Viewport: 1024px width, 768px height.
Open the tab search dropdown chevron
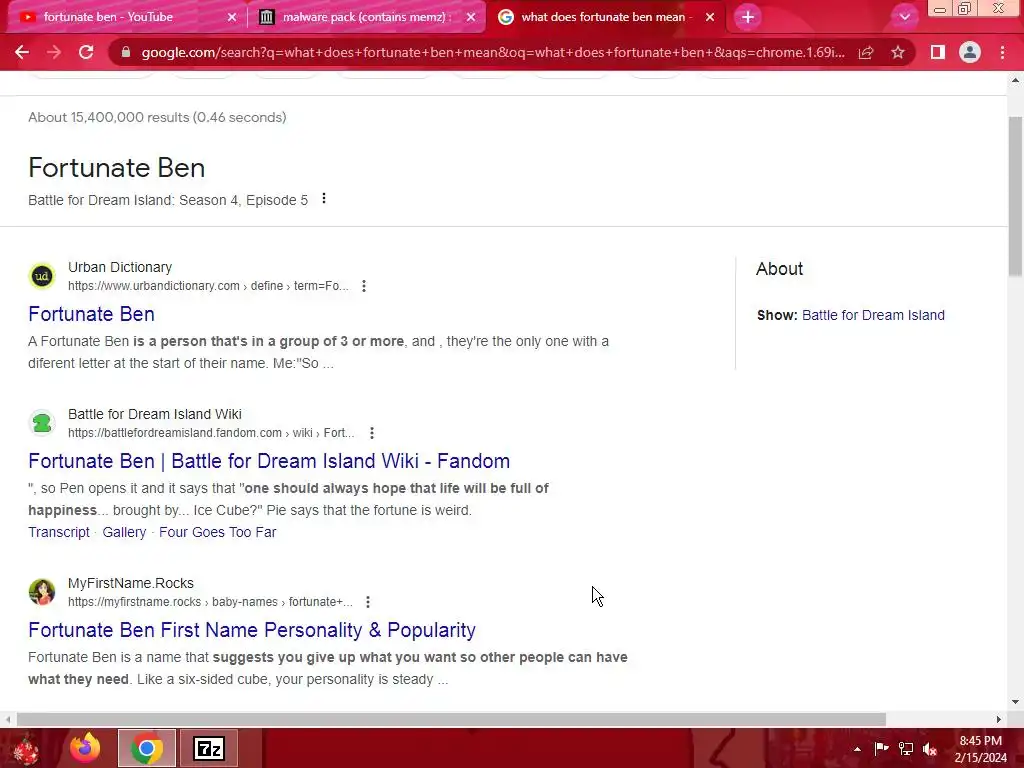904,17
